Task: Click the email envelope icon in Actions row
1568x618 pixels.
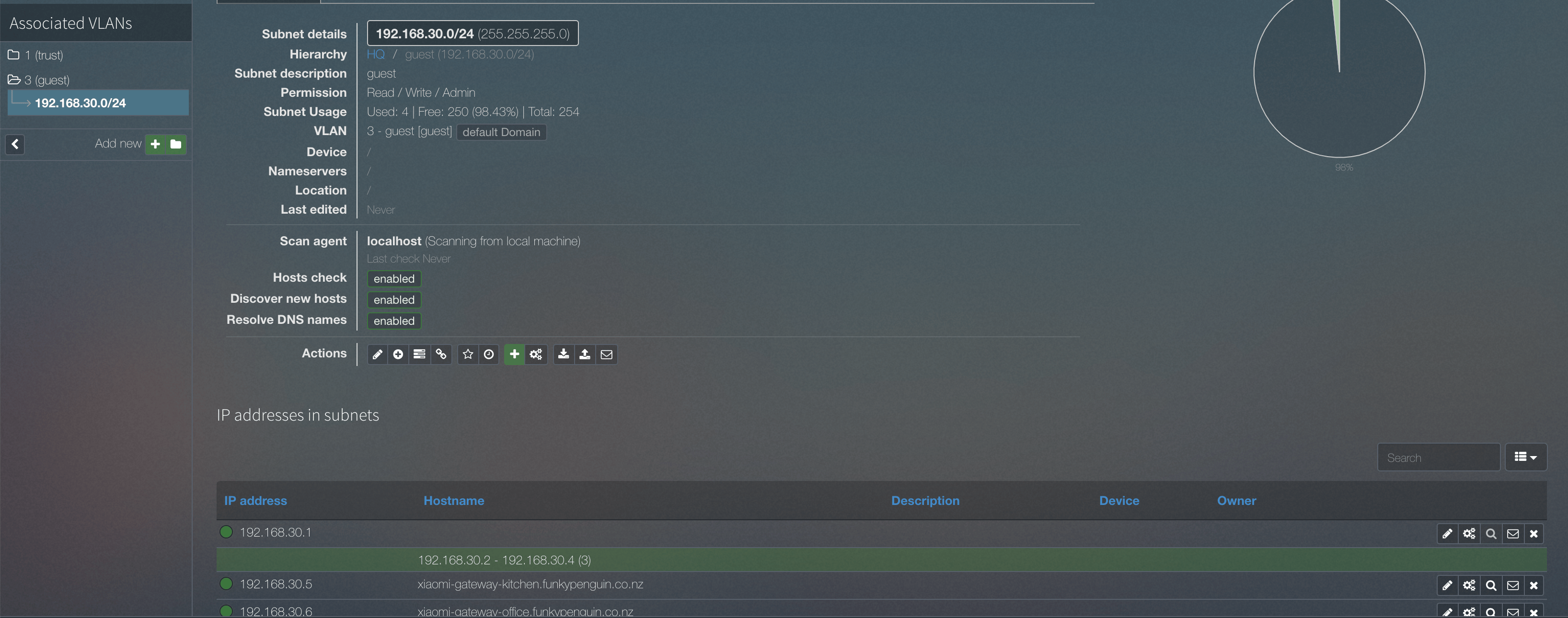Action: tap(607, 354)
